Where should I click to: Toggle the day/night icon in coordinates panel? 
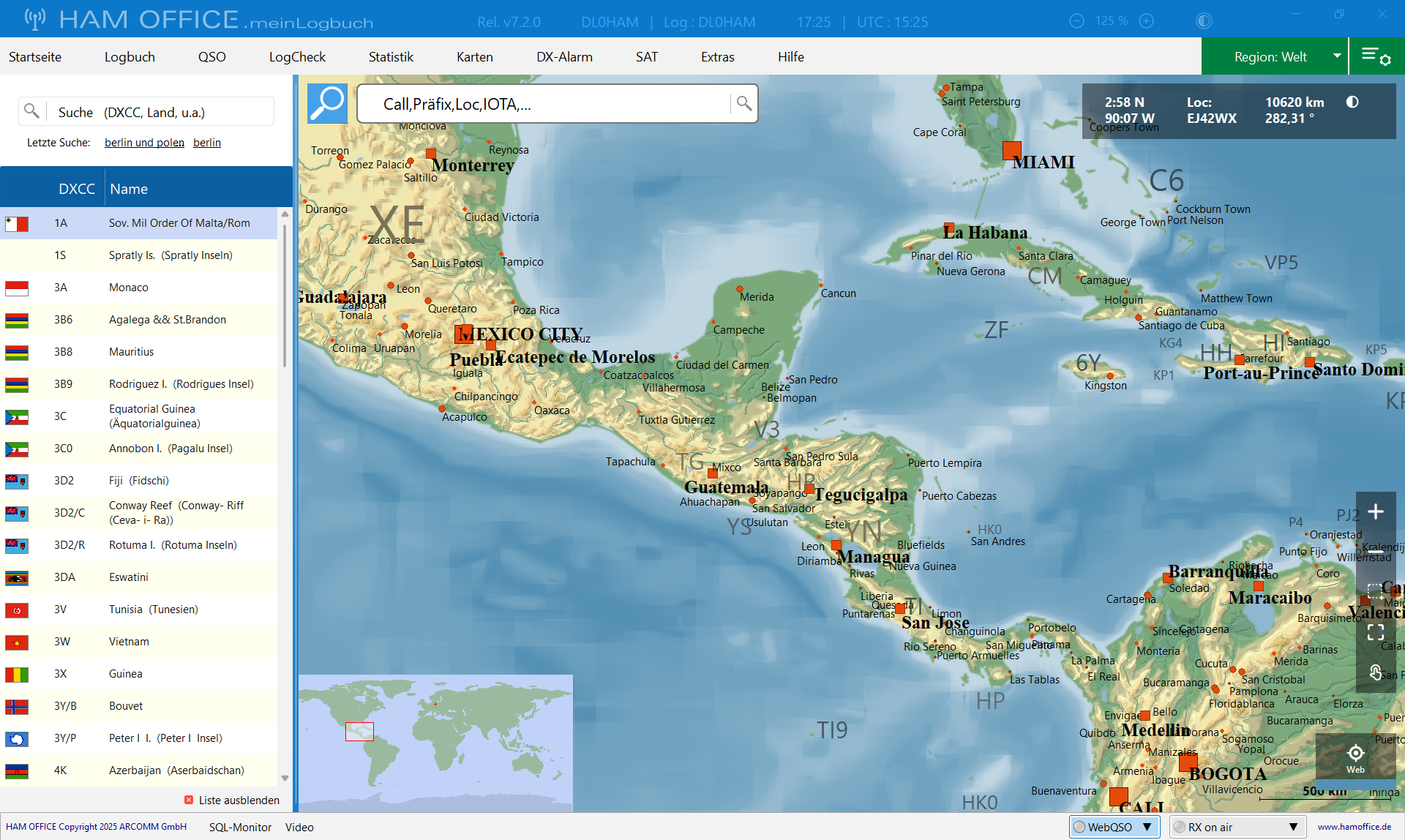tap(1352, 102)
